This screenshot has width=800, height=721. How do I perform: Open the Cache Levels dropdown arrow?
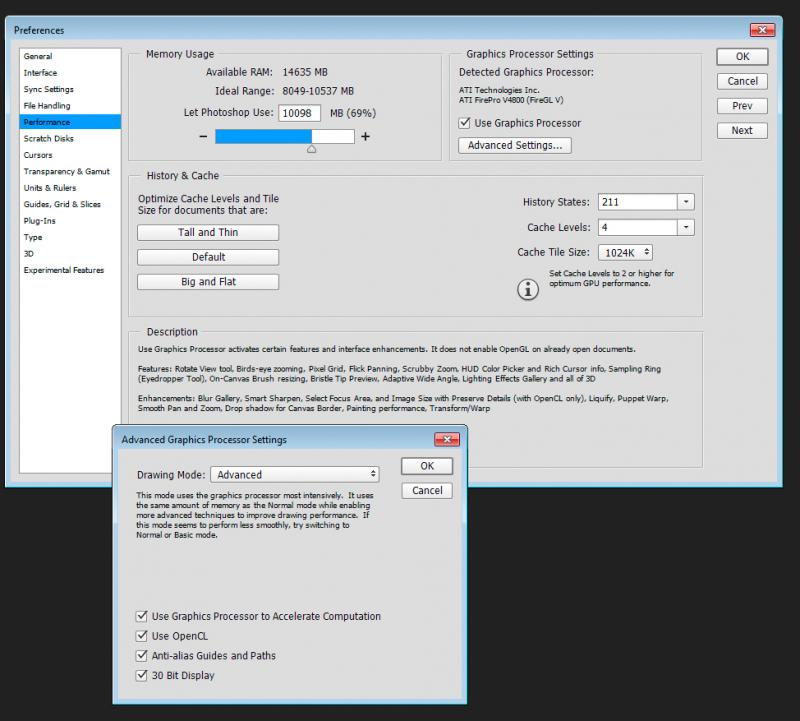tap(686, 227)
